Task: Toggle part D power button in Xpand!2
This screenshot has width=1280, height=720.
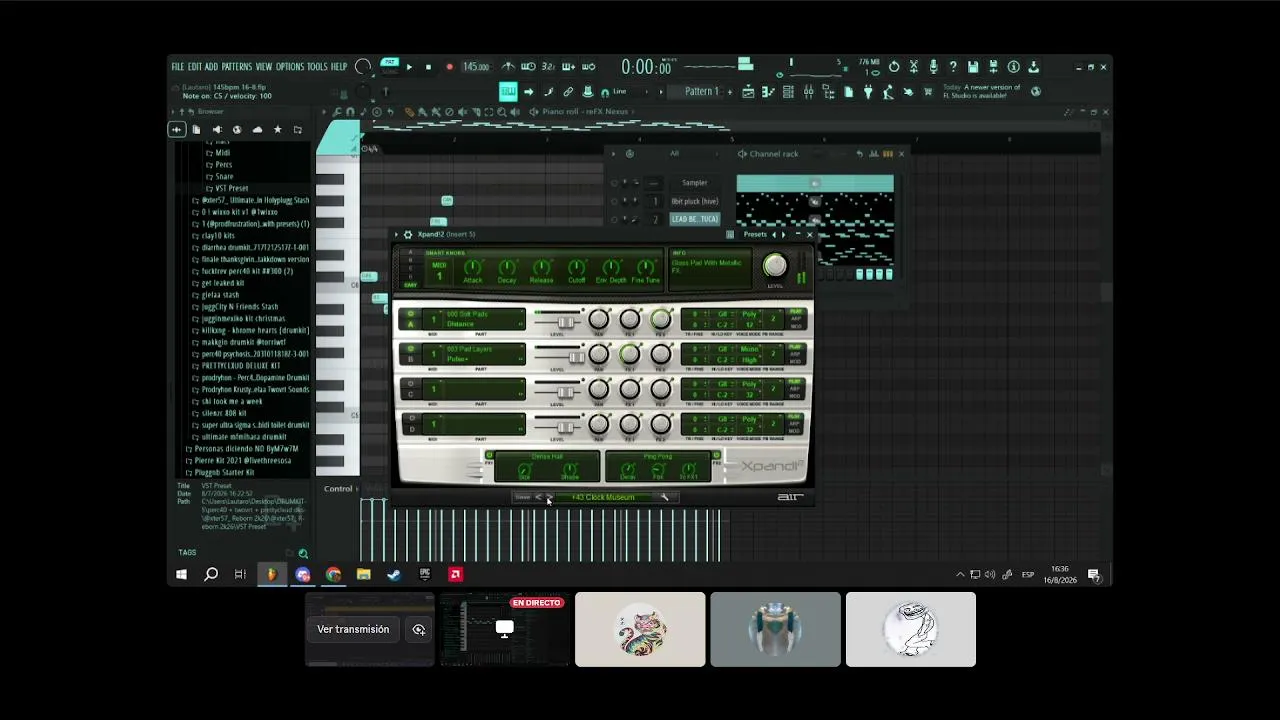Action: pyautogui.click(x=411, y=418)
